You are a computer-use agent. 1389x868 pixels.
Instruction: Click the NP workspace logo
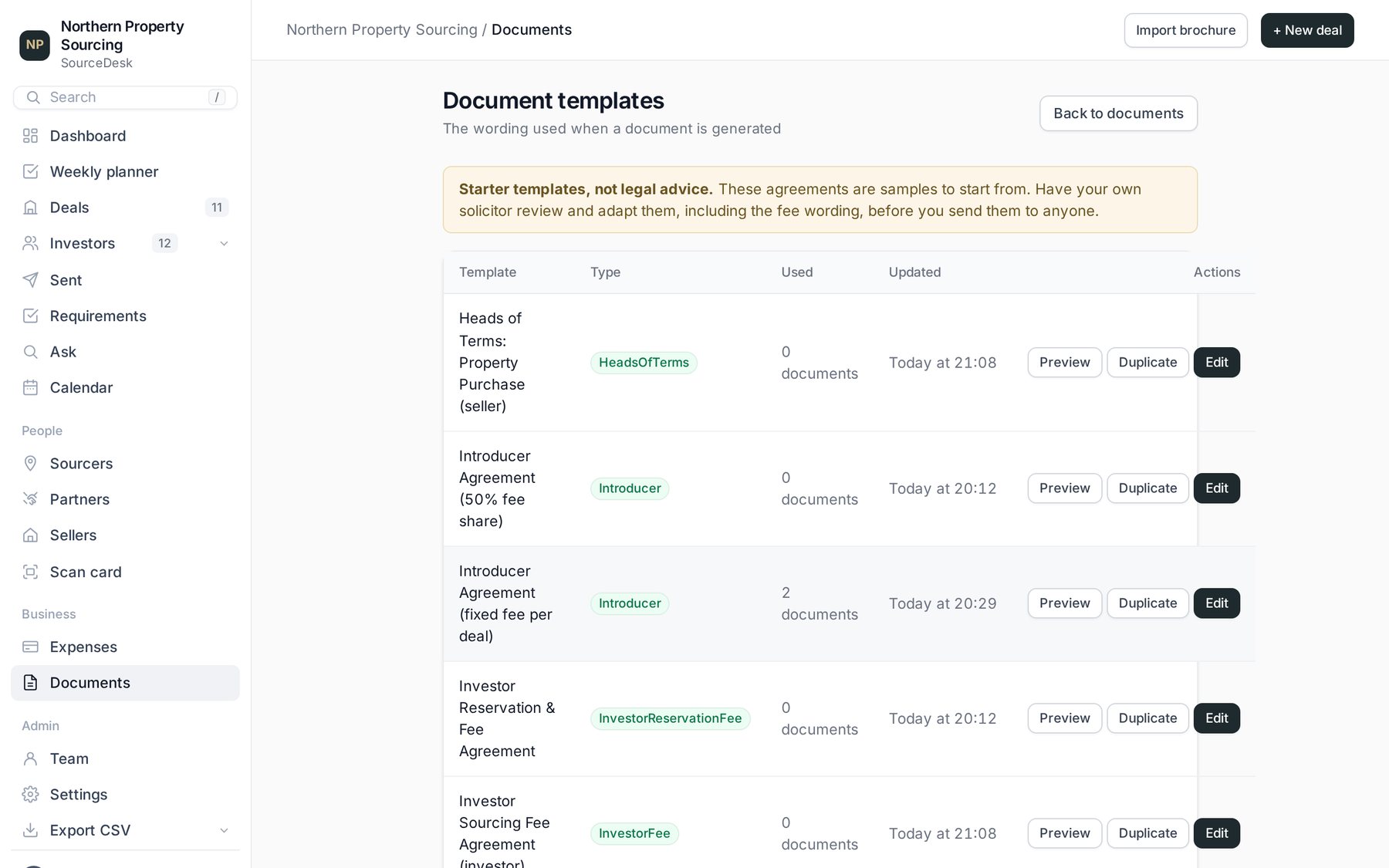click(x=35, y=45)
